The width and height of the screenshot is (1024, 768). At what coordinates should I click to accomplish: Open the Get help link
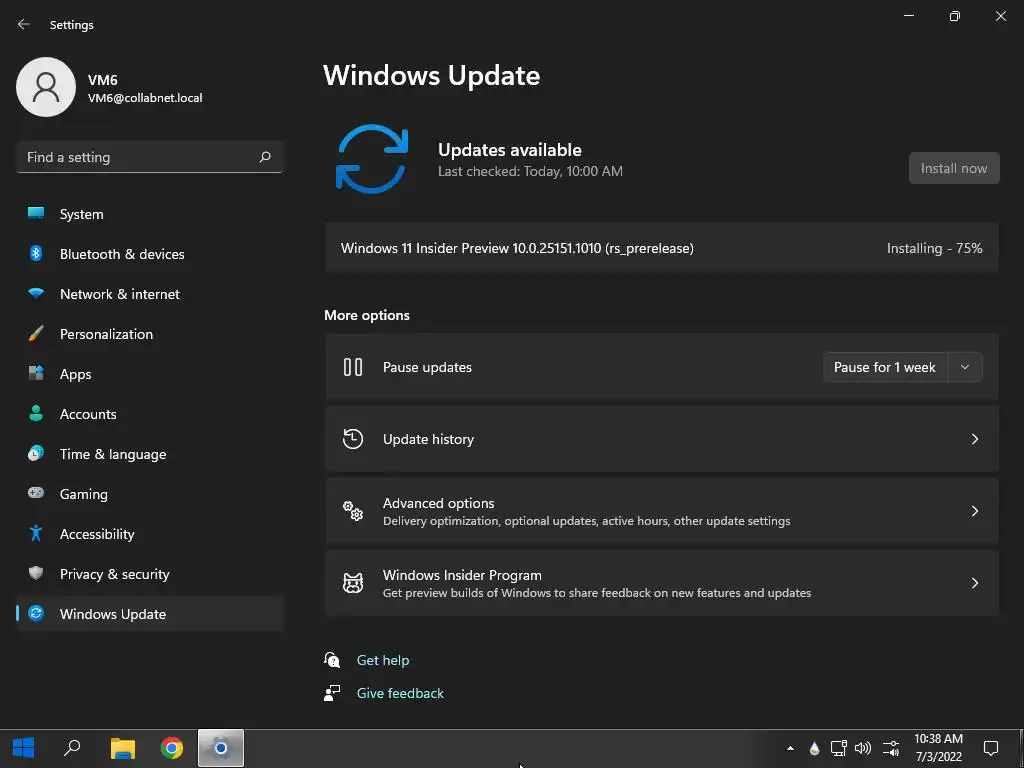tap(383, 660)
